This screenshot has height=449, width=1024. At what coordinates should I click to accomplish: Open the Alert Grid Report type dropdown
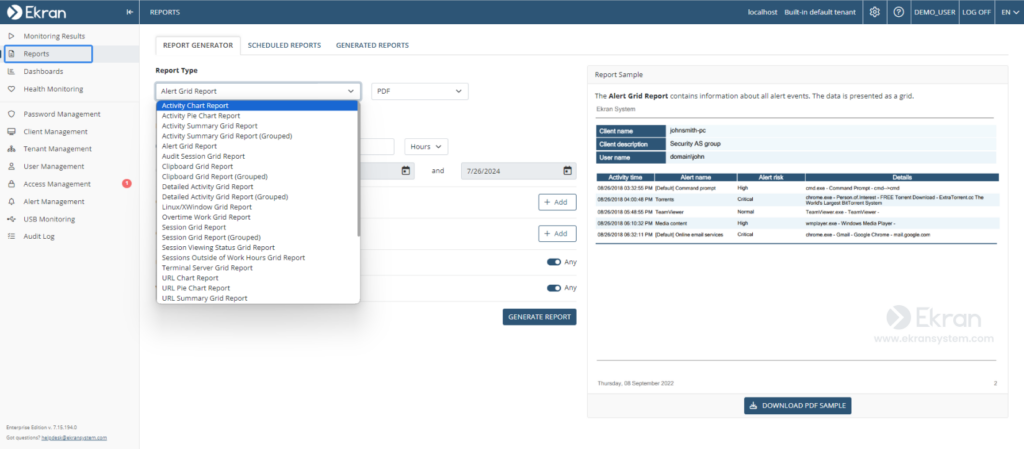(x=258, y=91)
